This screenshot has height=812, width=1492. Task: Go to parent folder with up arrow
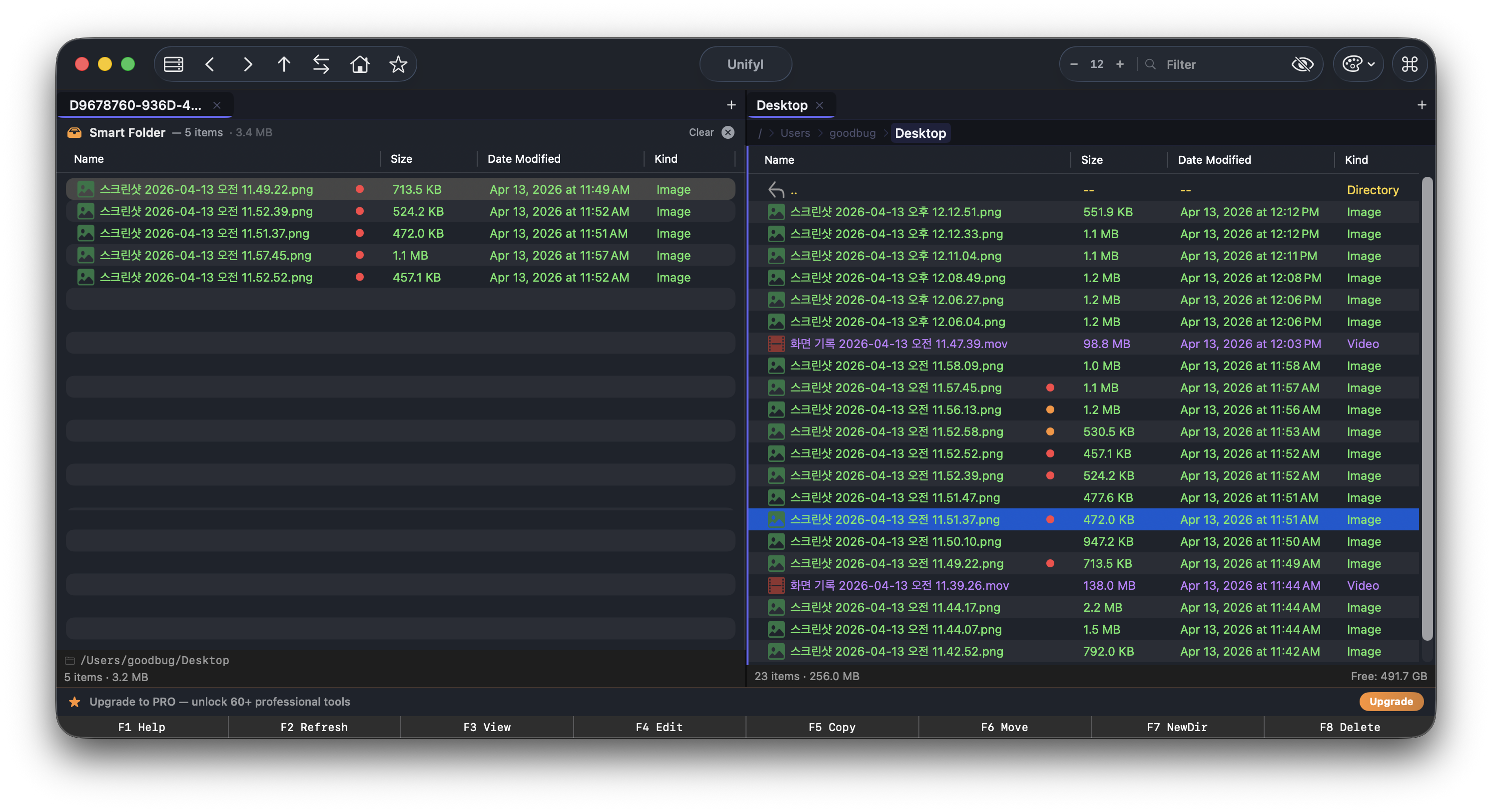(284, 64)
